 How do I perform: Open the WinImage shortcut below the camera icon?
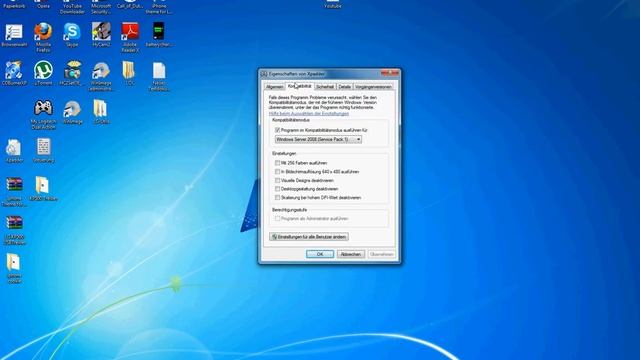click(x=72, y=112)
